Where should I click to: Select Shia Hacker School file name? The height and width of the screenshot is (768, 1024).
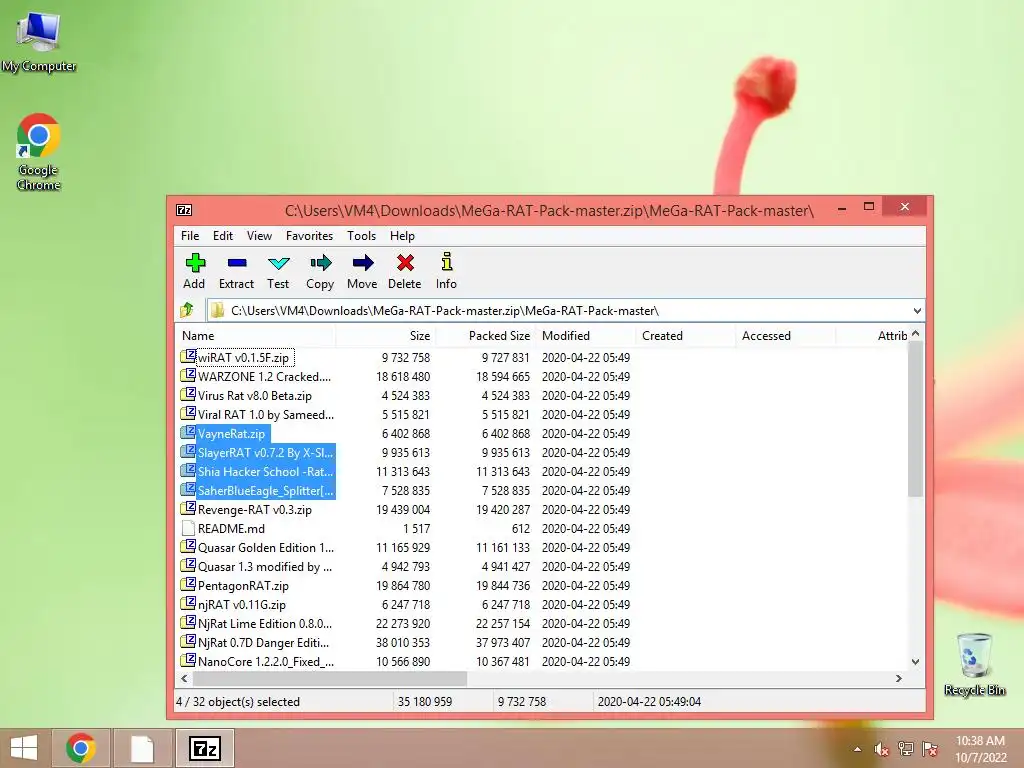pos(265,472)
